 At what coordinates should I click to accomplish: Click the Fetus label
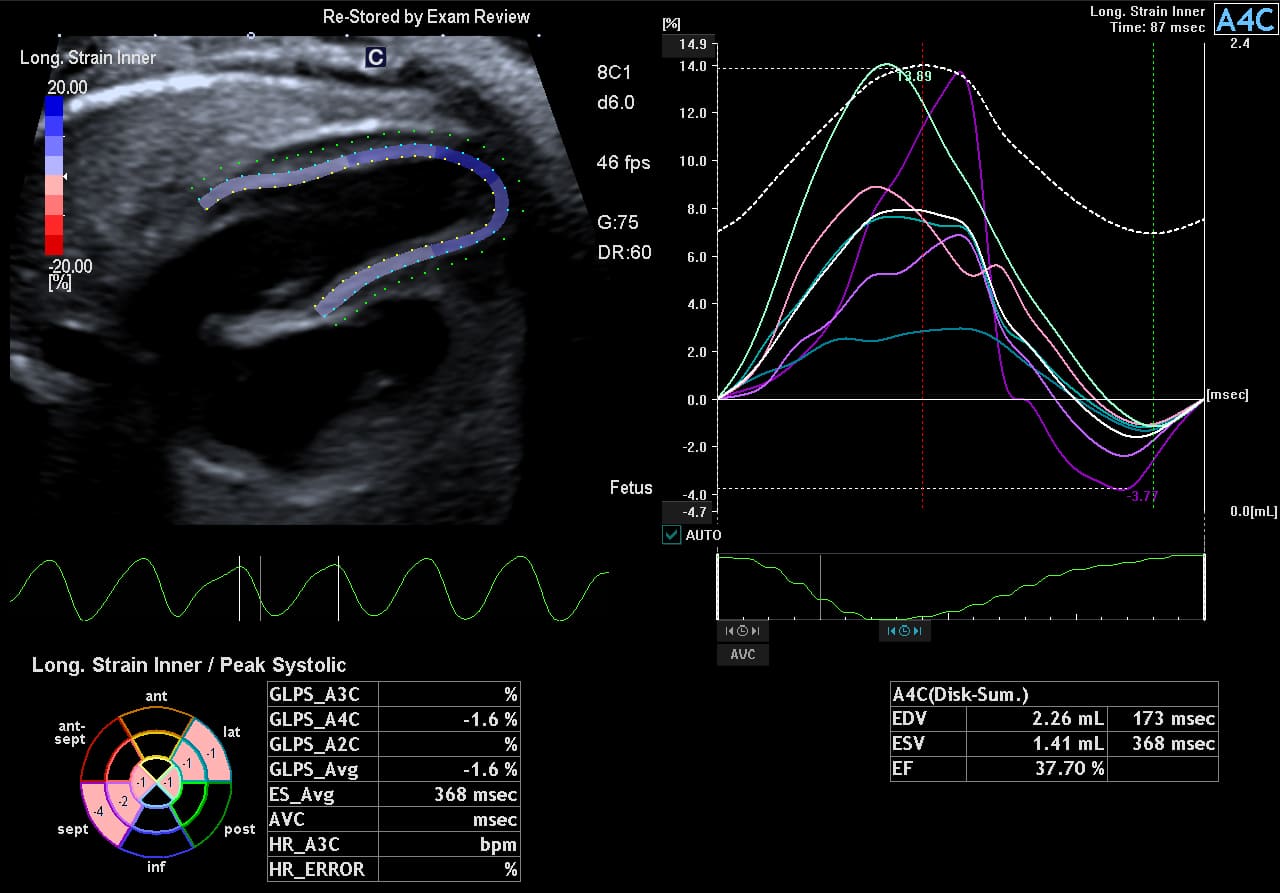tap(631, 488)
